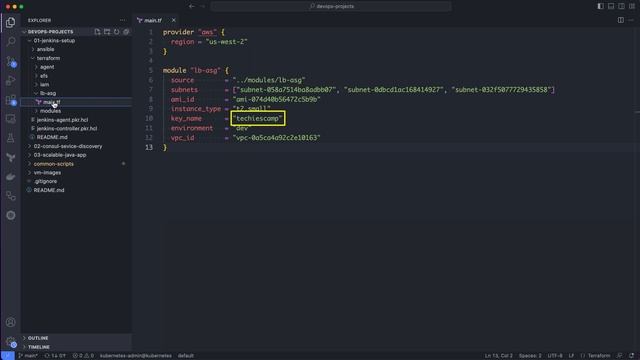Change UTF-8 file encoding

(555, 356)
